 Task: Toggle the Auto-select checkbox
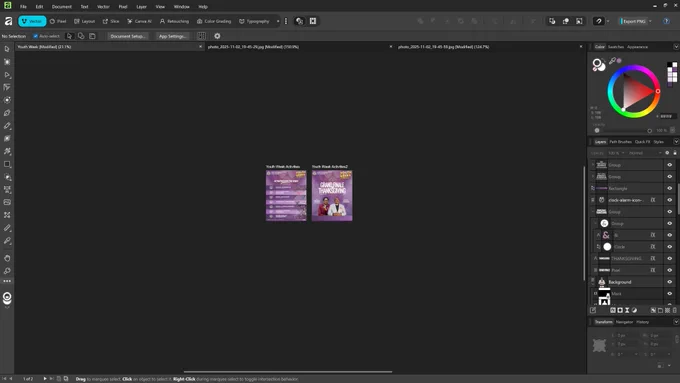36,36
